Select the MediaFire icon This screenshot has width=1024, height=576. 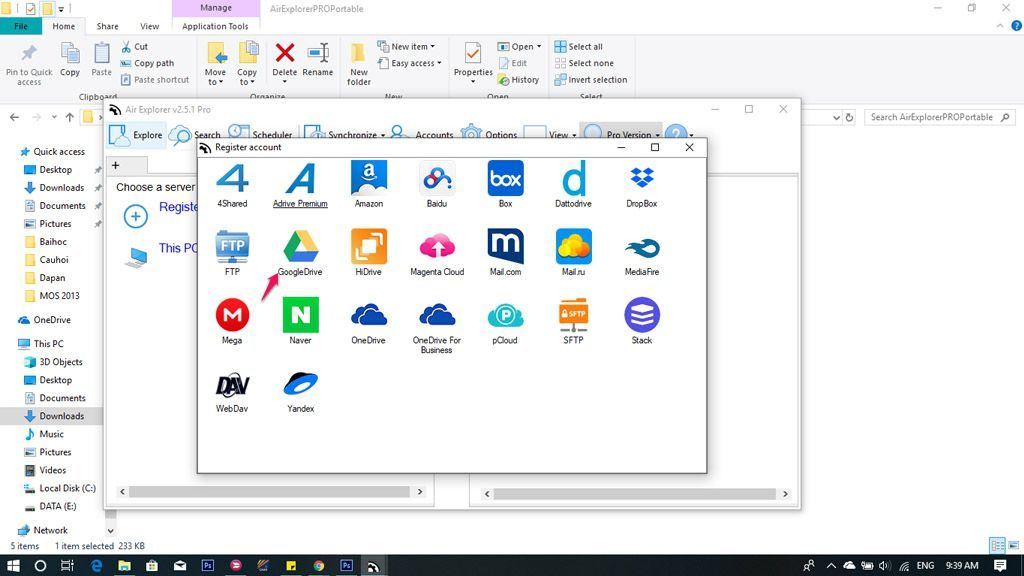point(641,248)
